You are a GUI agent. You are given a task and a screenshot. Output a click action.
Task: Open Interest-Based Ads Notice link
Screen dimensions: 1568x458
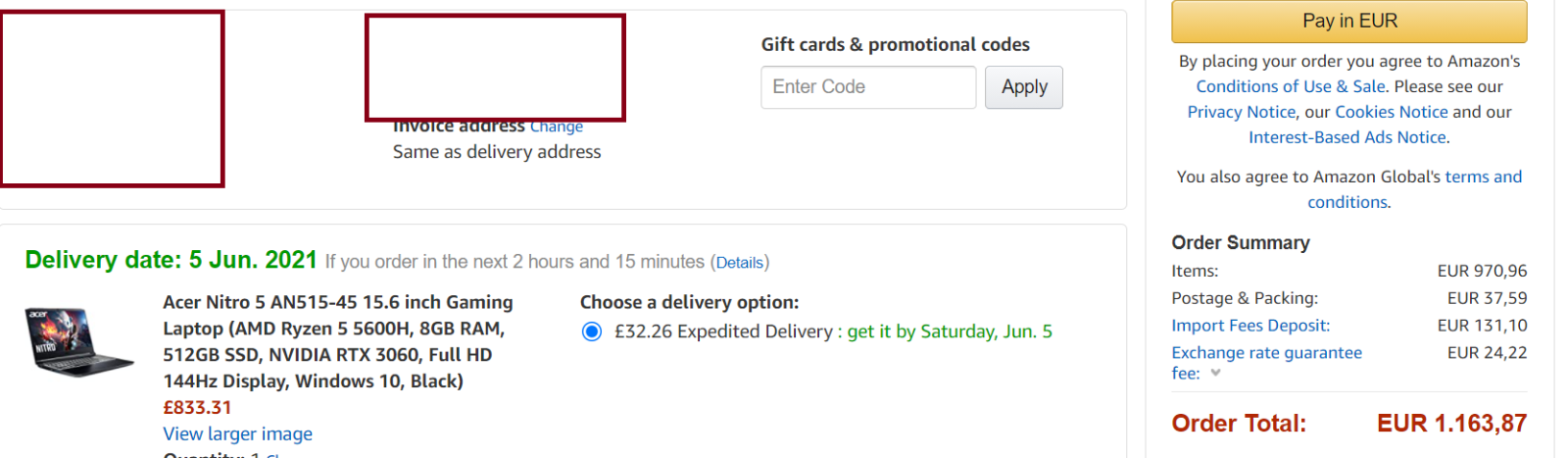tap(1347, 137)
